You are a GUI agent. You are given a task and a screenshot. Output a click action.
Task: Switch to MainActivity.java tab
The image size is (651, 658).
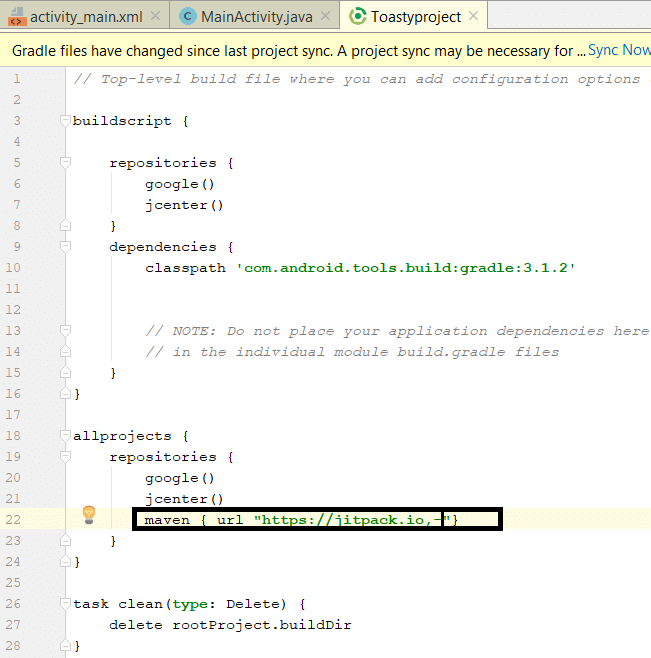[x=256, y=17]
